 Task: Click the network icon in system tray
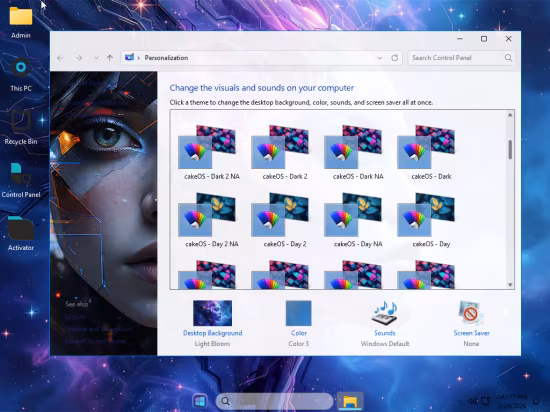pyautogui.click(x=485, y=401)
